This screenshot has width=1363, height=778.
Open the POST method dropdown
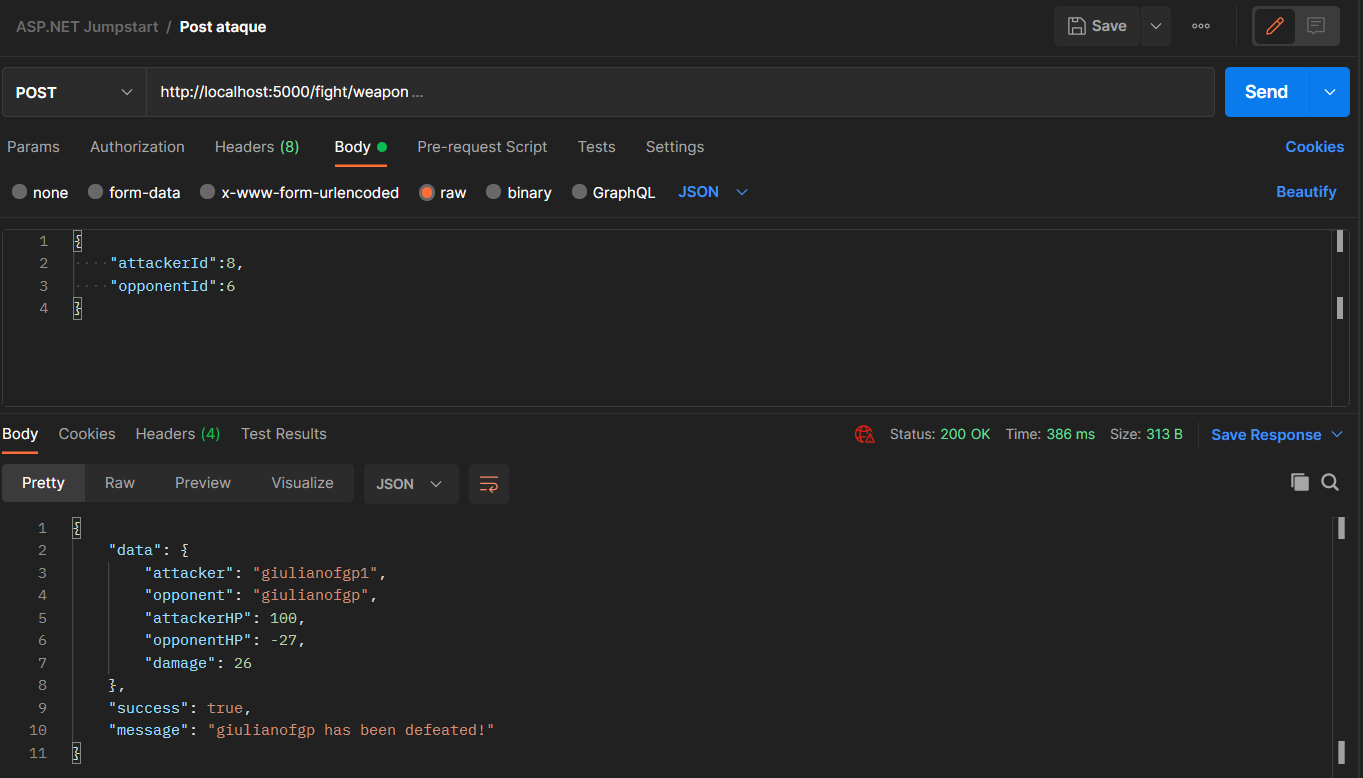point(74,92)
